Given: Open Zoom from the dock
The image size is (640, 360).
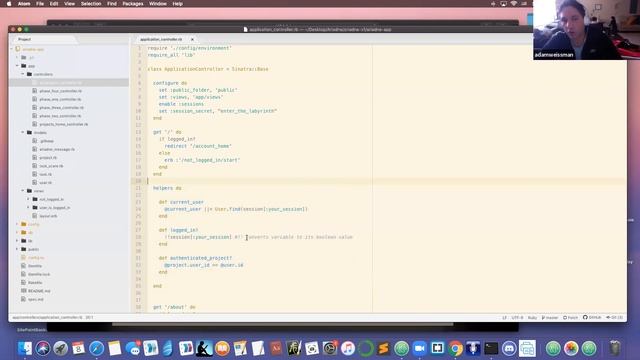Looking at the screenshot, I should (x=419, y=348).
